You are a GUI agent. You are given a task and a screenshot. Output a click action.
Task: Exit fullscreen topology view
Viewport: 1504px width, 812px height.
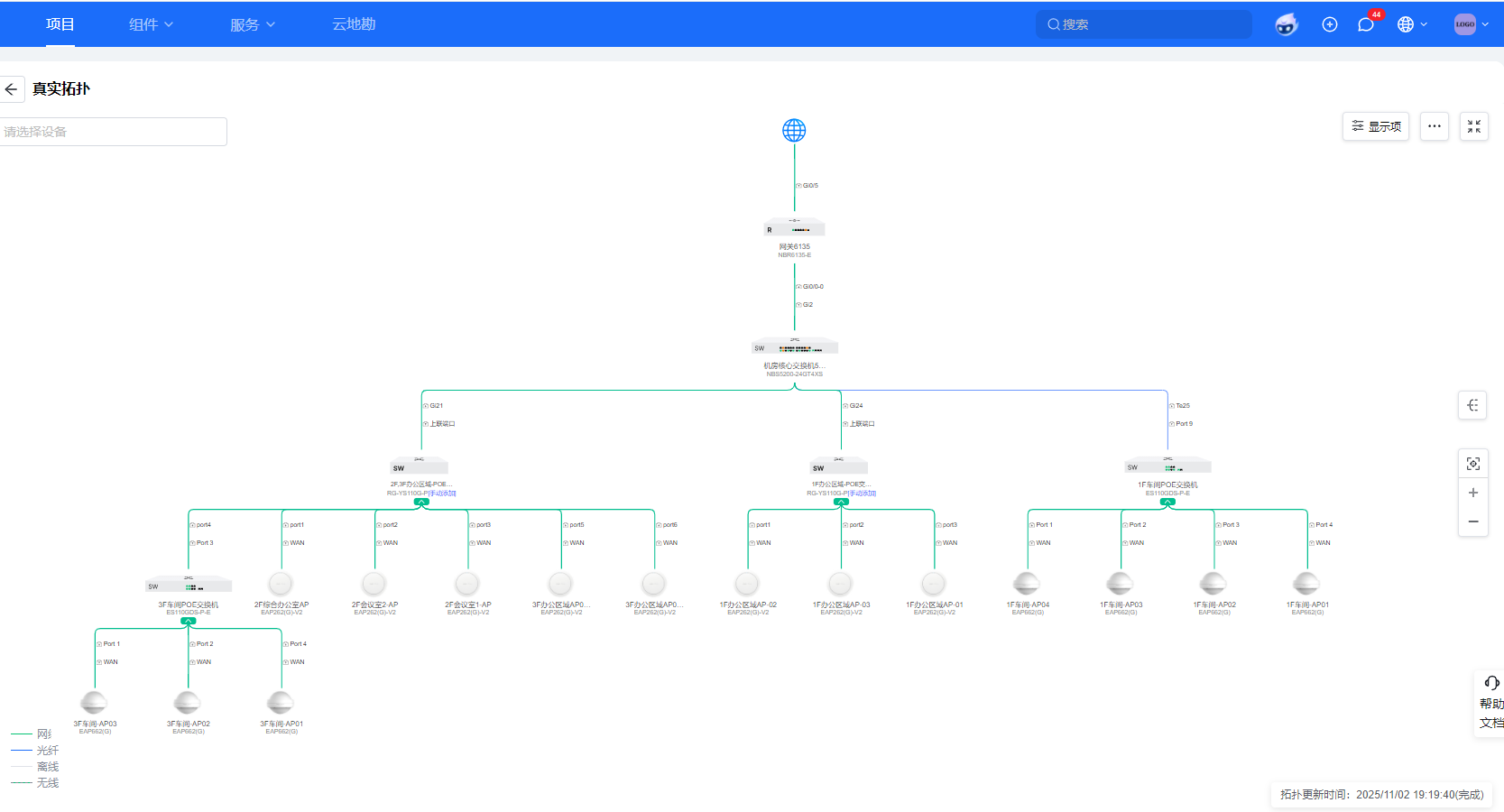[1473, 126]
